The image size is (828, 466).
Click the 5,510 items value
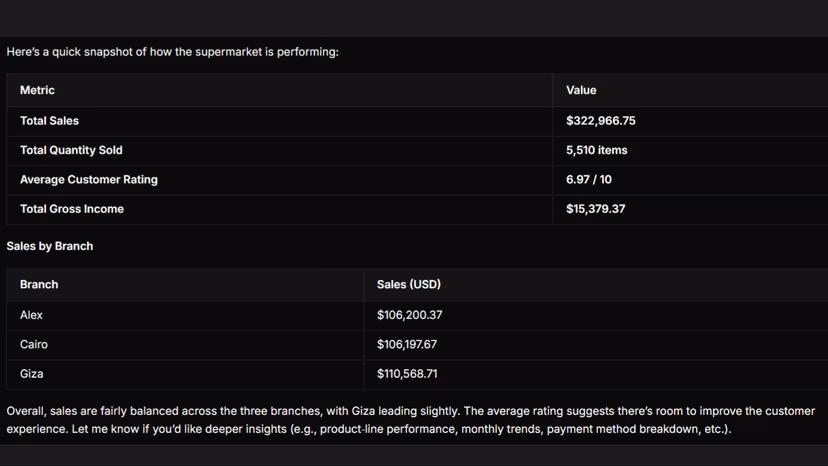tap(596, 150)
